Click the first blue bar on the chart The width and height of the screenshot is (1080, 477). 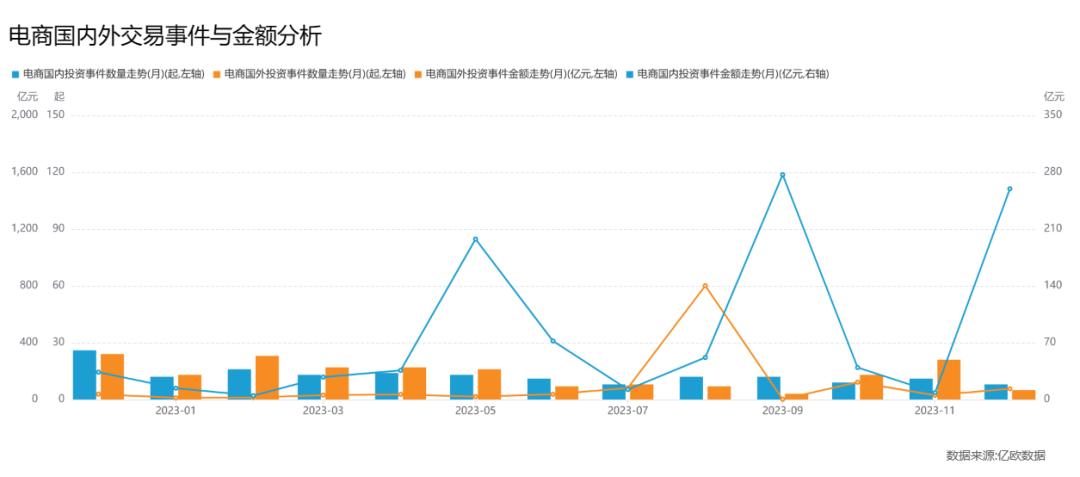(x=85, y=375)
